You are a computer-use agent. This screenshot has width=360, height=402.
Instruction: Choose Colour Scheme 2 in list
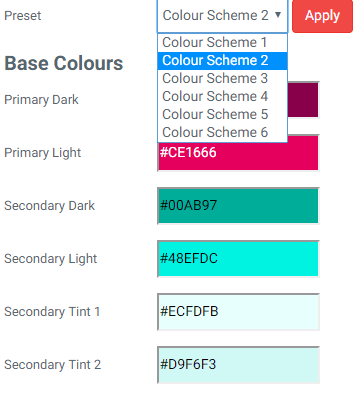[222, 61]
